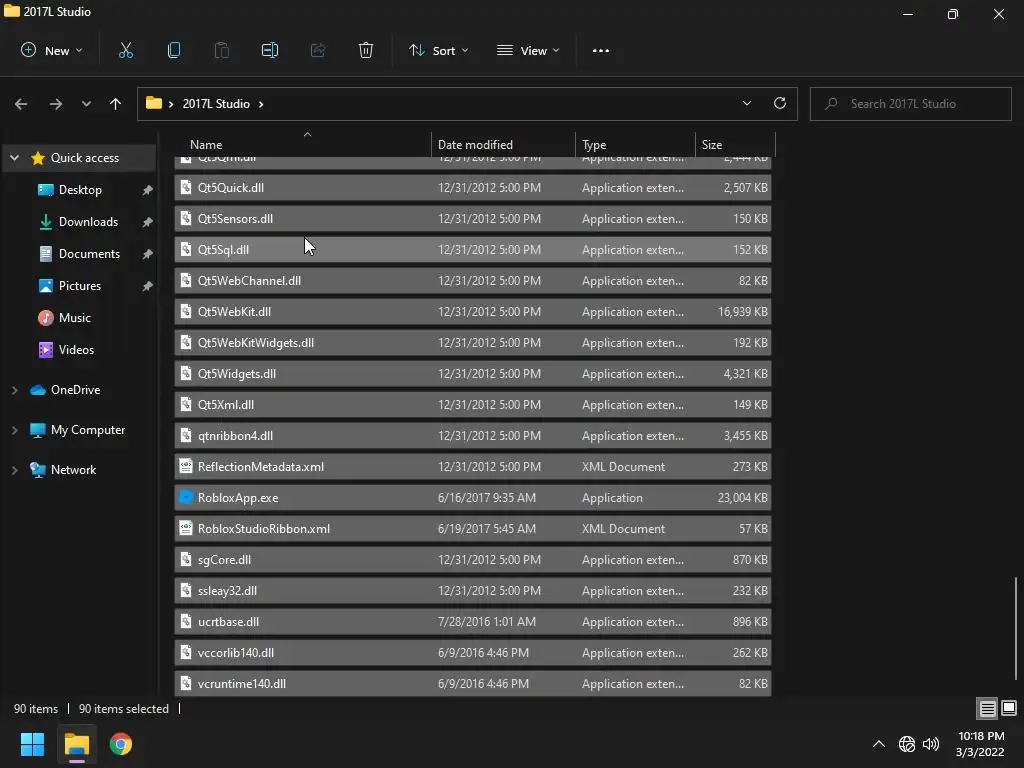Select vccorlib140.dll file

pos(473,653)
